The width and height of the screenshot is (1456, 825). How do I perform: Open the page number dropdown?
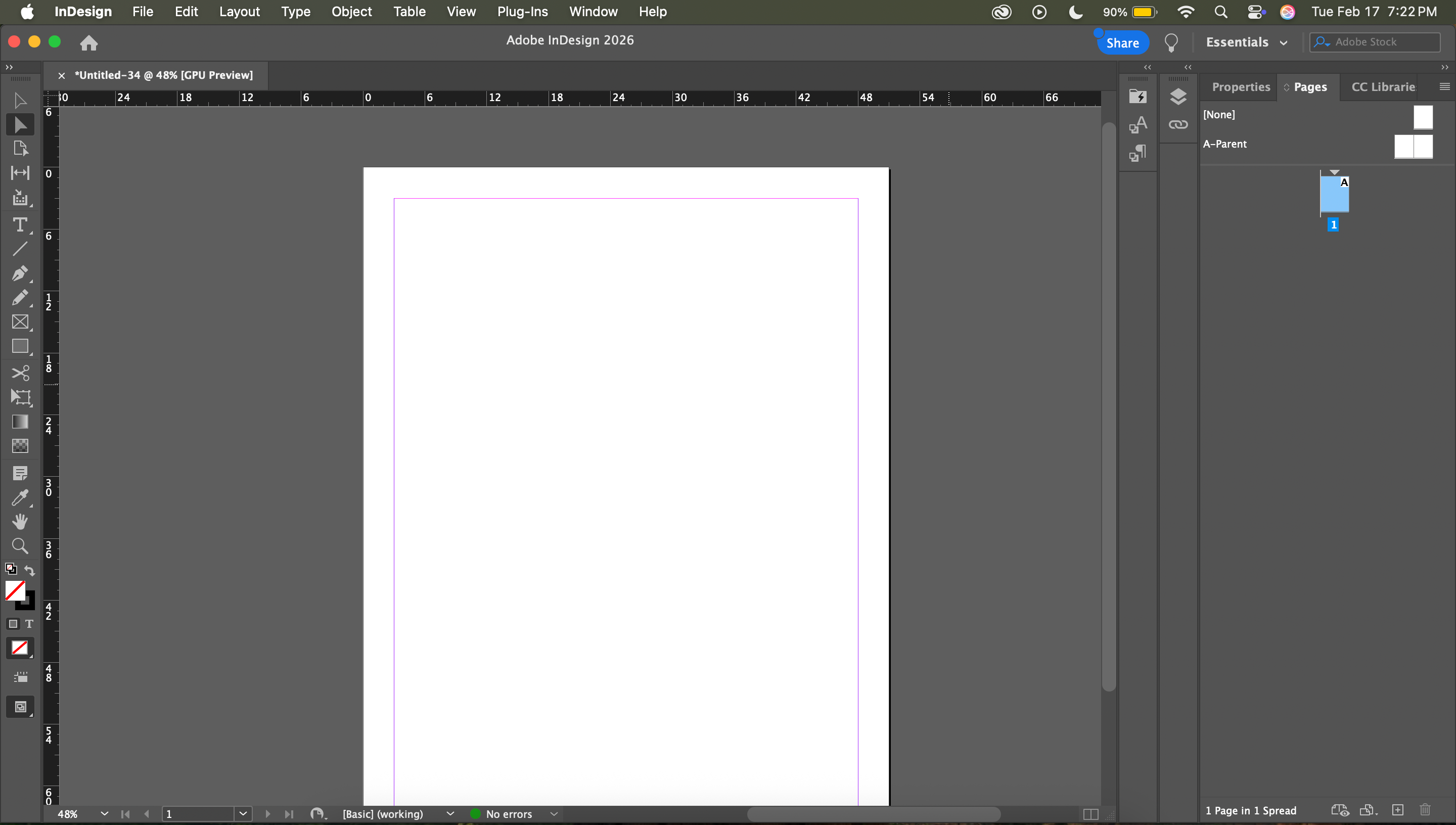click(x=243, y=814)
